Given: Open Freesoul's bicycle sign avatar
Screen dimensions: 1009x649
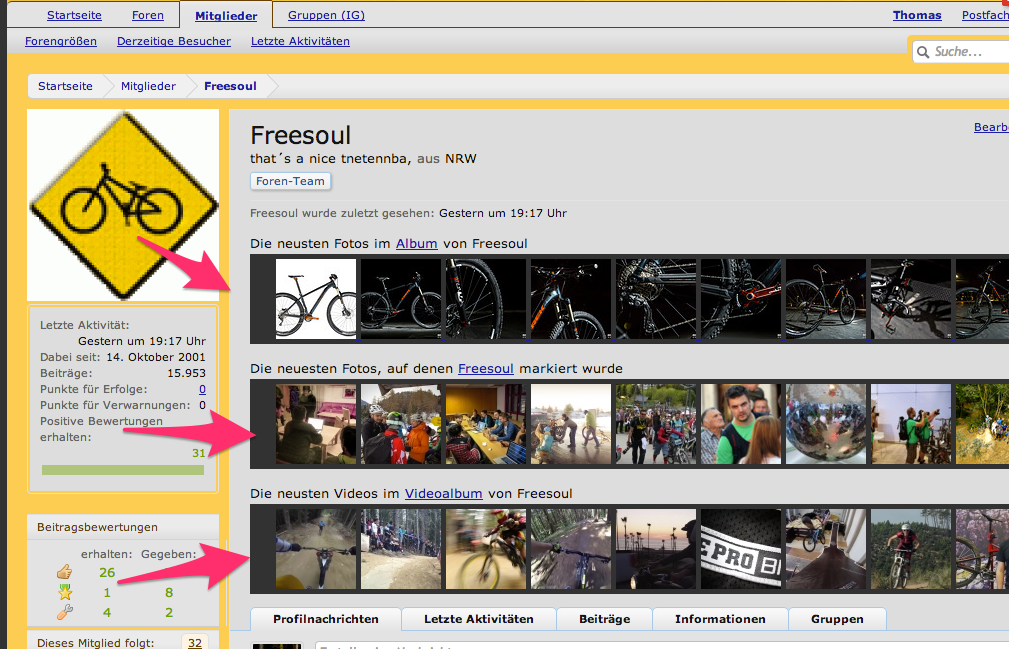Looking at the screenshot, I should [x=123, y=205].
